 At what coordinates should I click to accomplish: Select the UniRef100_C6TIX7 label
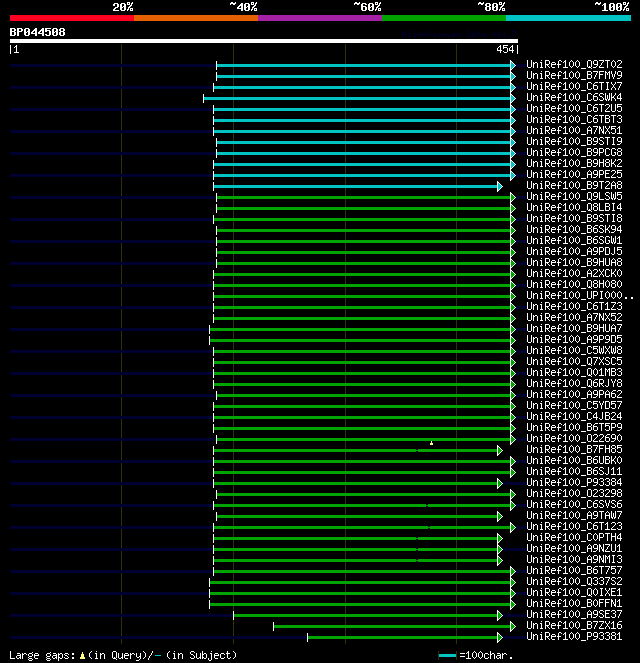[x=574, y=86]
